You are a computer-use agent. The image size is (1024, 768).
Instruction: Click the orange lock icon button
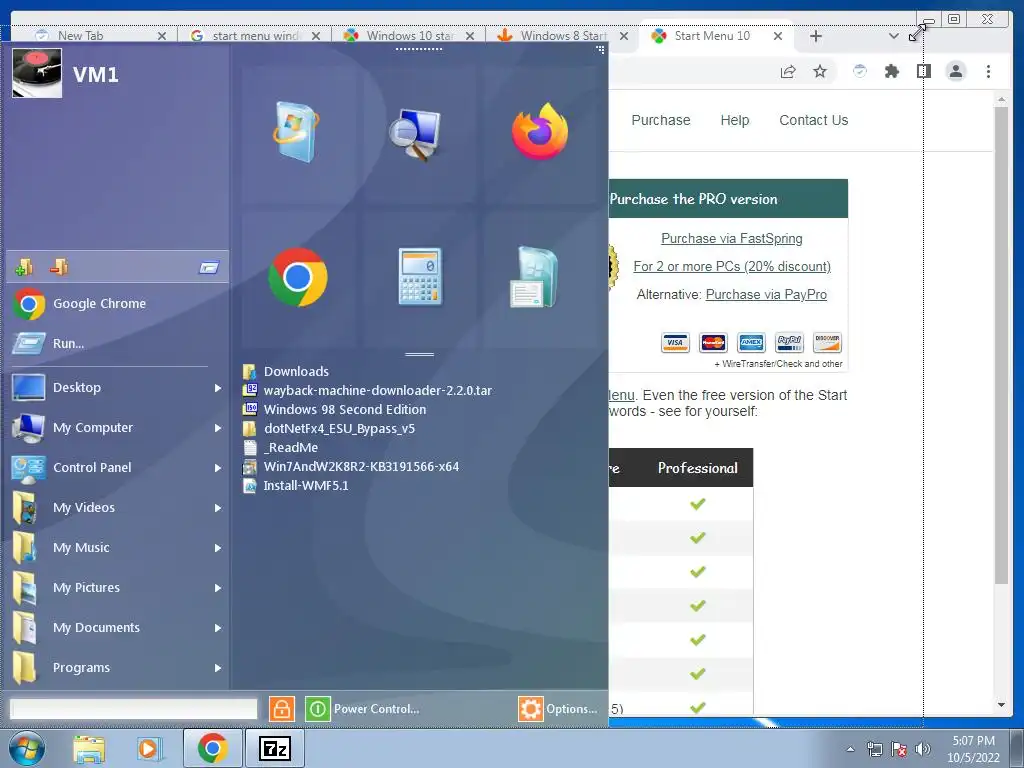pos(281,709)
